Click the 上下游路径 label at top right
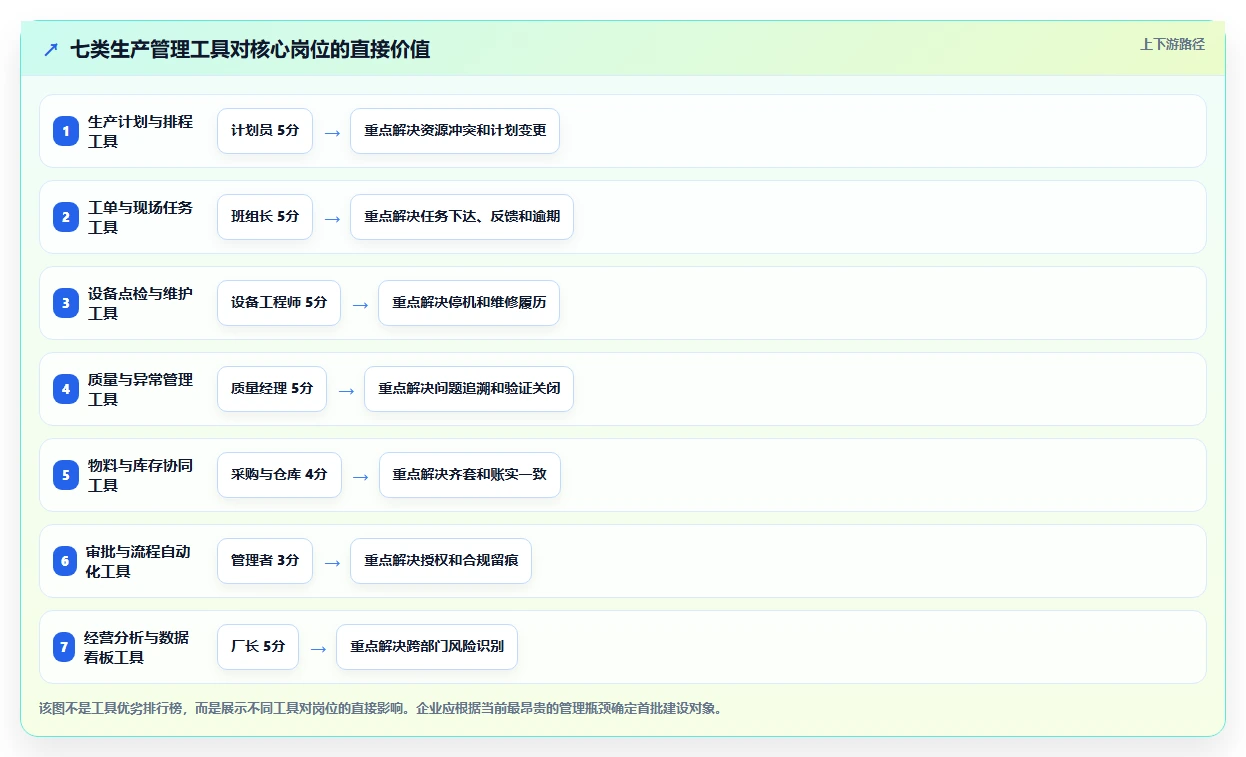Viewport: 1246px width, 757px height. click(x=1172, y=44)
